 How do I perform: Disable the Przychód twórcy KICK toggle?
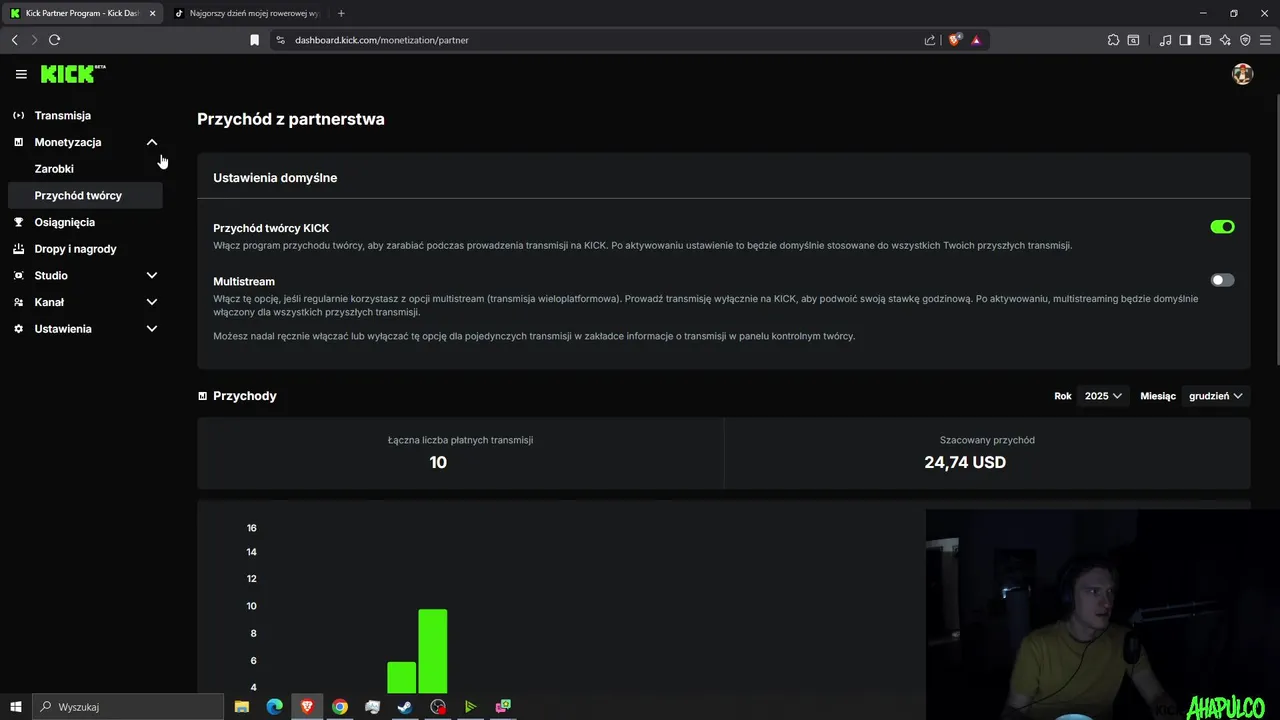pyautogui.click(x=1222, y=227)
